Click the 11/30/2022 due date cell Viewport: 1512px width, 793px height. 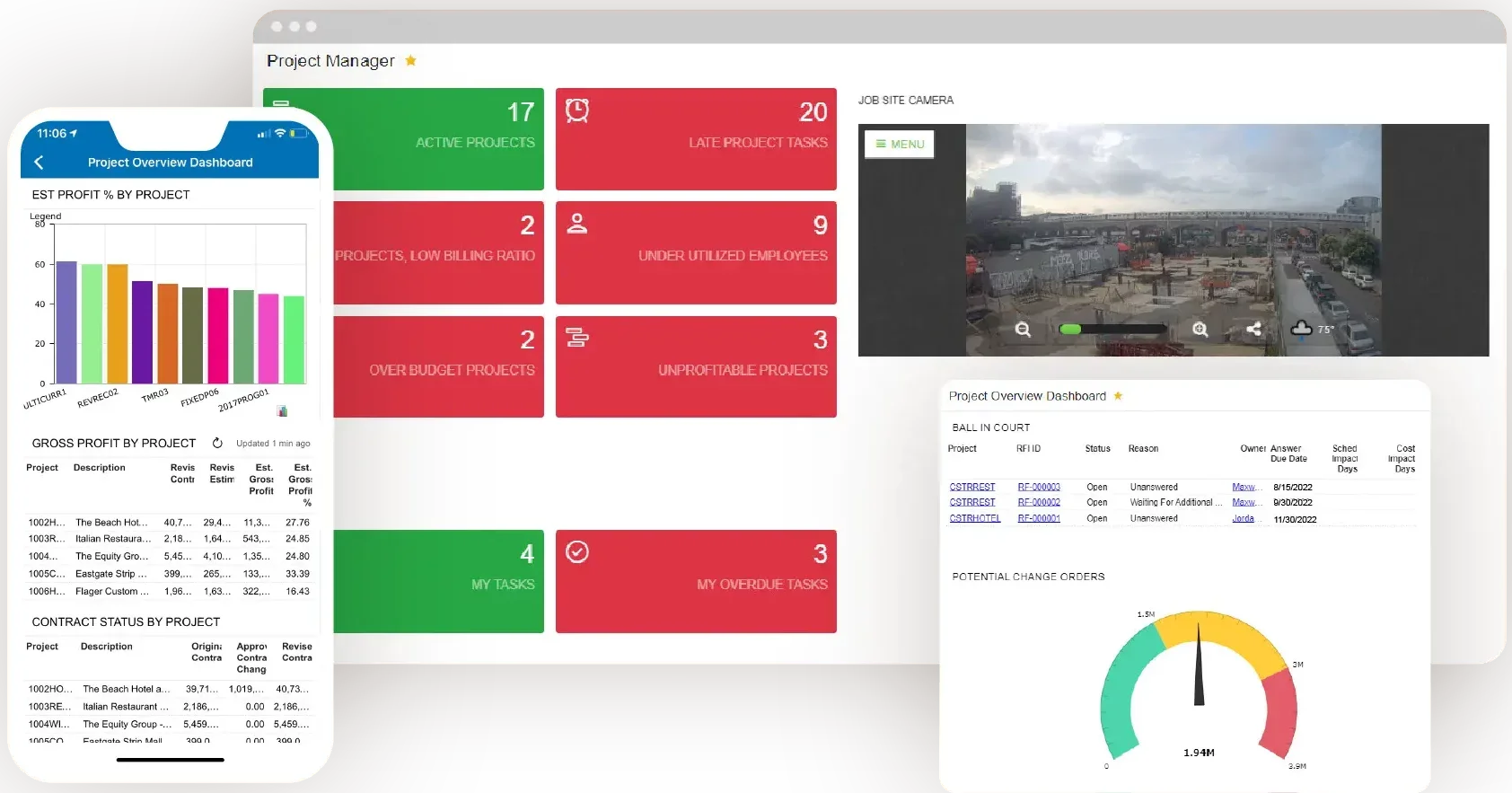(1295, 519)
